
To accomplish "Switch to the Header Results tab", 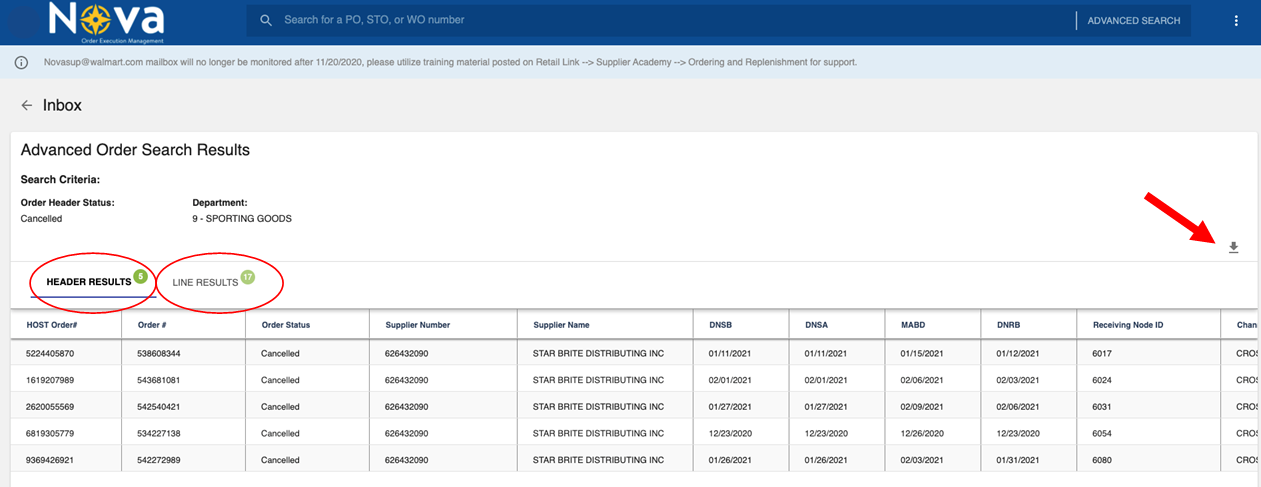I will (x=89, y=282).
